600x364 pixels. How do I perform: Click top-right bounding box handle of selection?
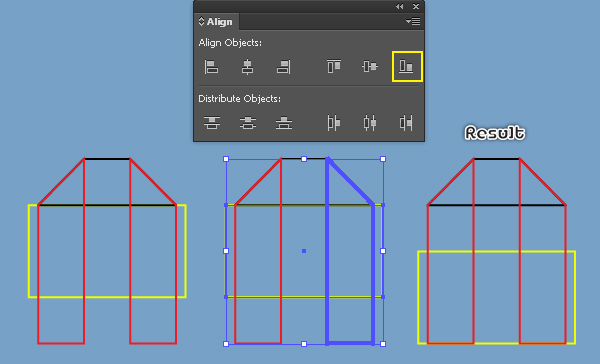[383, 159]
